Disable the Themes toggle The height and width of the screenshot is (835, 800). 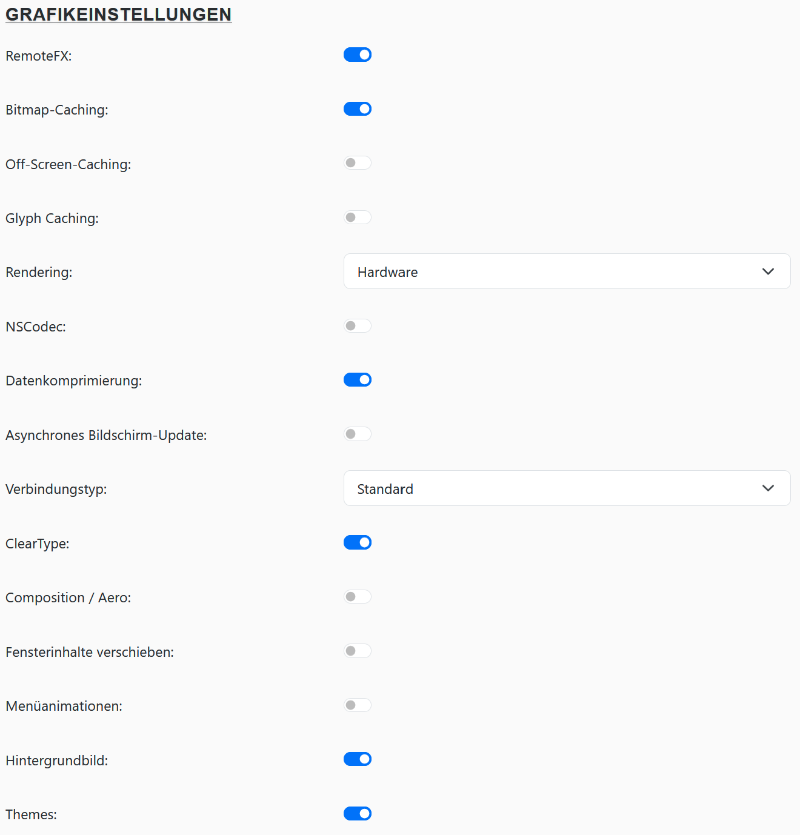coord(357,814)
